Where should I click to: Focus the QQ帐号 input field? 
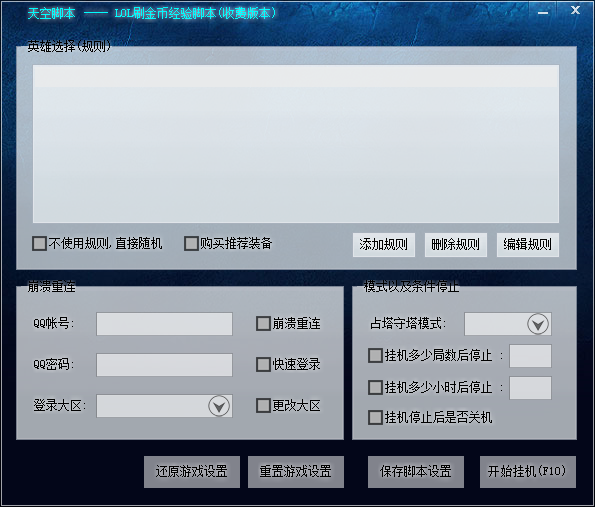164,324
